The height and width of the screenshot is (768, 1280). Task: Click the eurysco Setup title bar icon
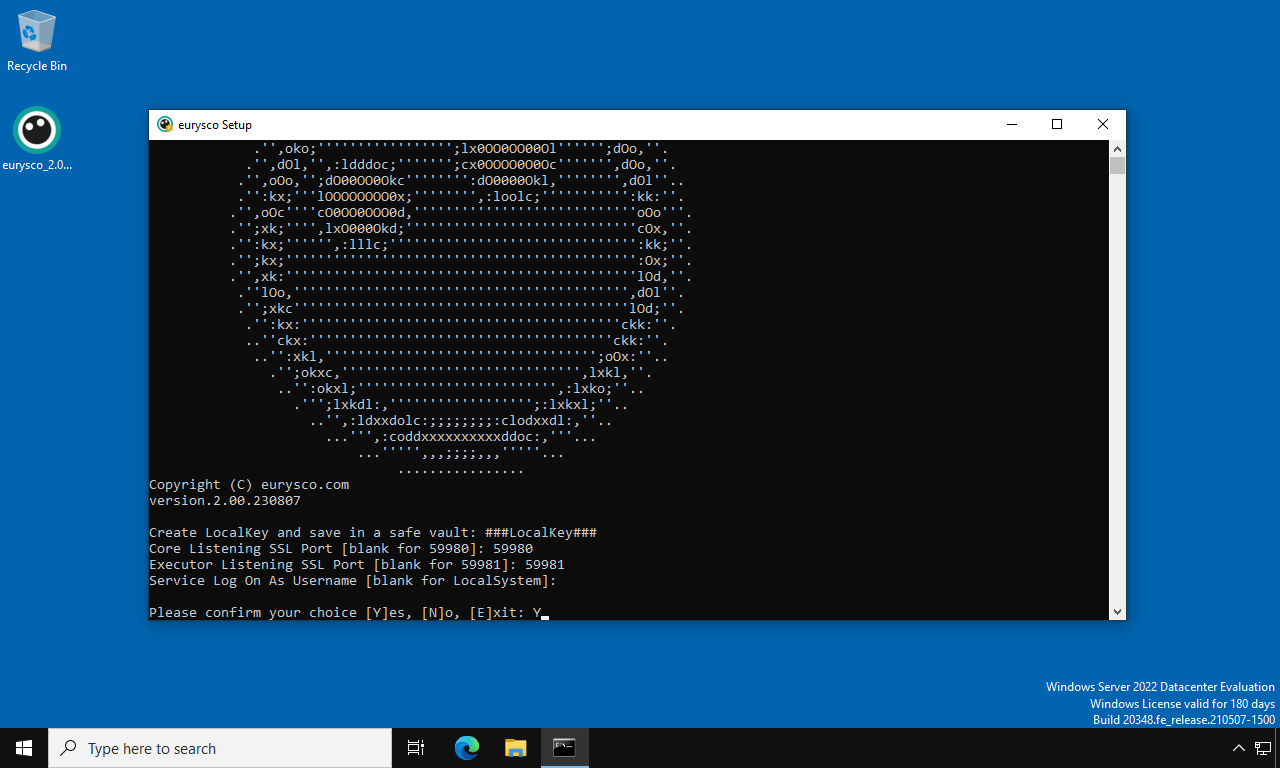(x=166, y=125)
